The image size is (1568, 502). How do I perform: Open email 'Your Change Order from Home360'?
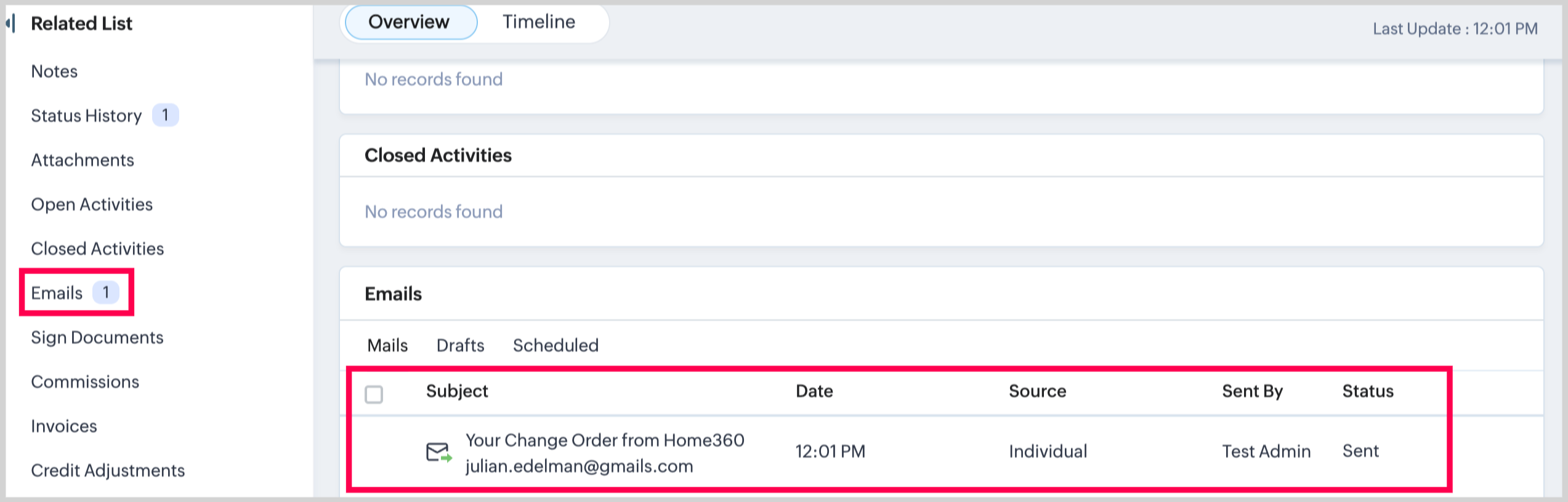coord(604,440)
